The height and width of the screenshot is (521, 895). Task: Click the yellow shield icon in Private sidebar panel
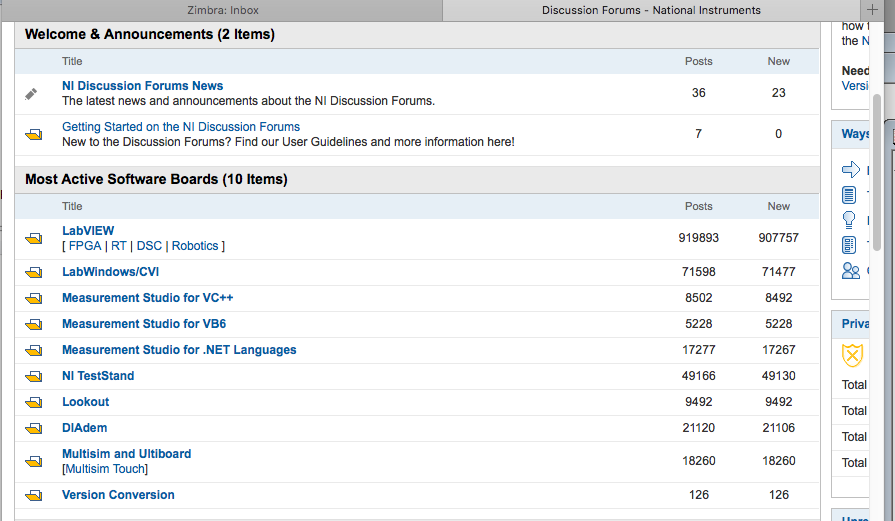[x=852, y=356]
